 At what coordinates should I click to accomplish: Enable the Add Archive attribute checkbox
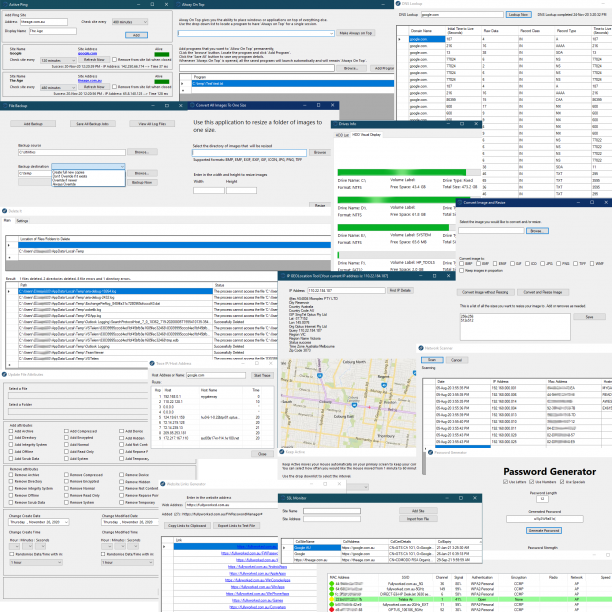11,431
